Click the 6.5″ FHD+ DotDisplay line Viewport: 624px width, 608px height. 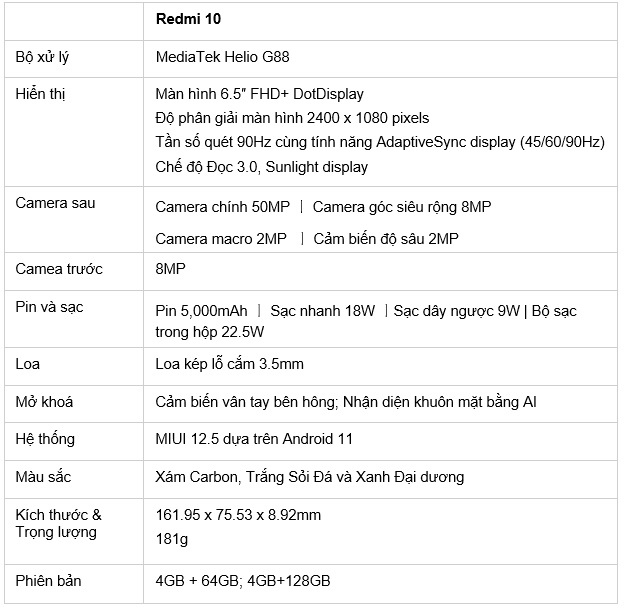pyautogui.click(x=260, y=94)
